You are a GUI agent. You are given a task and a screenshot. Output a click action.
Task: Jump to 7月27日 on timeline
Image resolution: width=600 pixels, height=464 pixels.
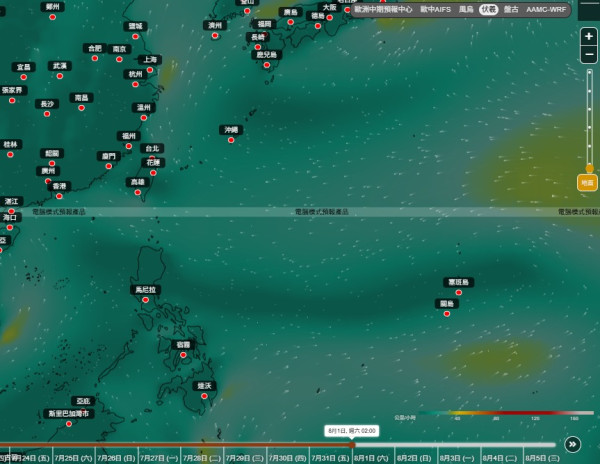[x=159, y=458]
